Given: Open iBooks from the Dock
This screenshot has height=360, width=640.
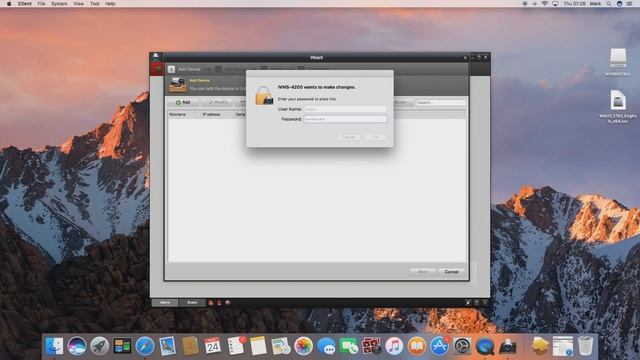Looking at the screenshot, I should 417,346.
